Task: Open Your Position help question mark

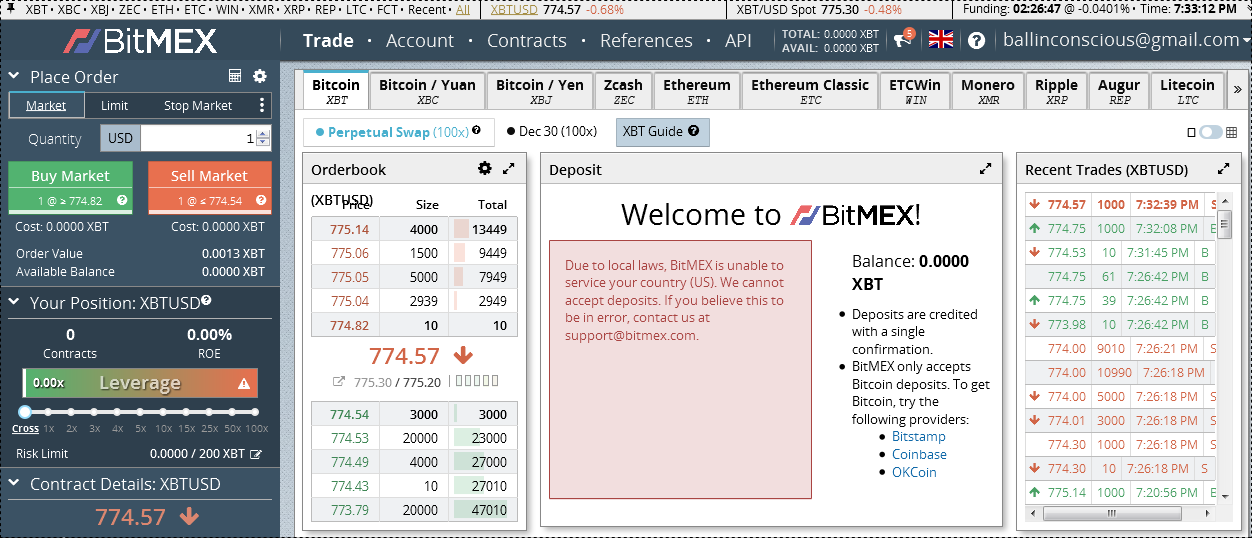Action: coord(206,300)
